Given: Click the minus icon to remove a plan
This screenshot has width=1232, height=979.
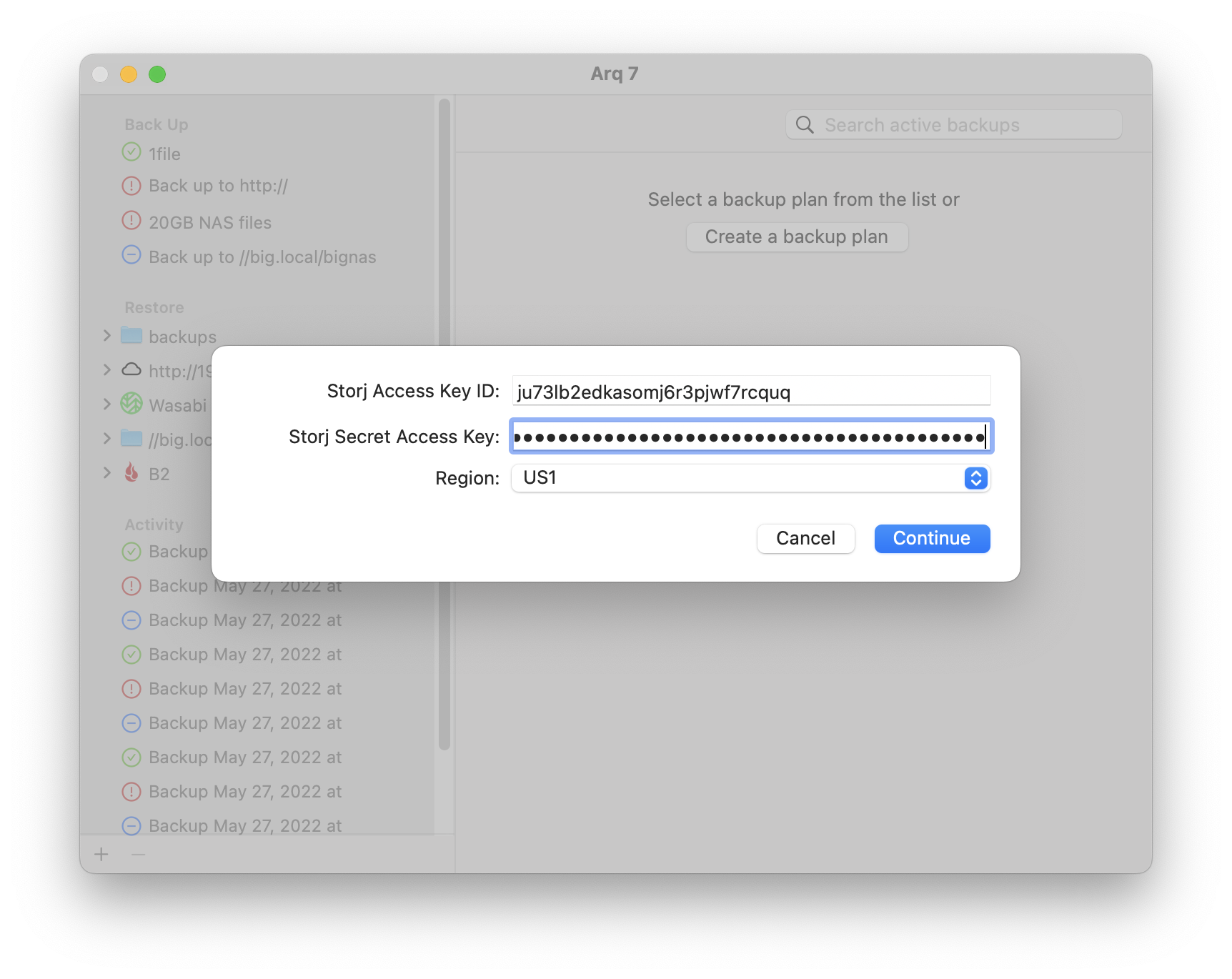Looking at the screenshot, I should point(139,854).
